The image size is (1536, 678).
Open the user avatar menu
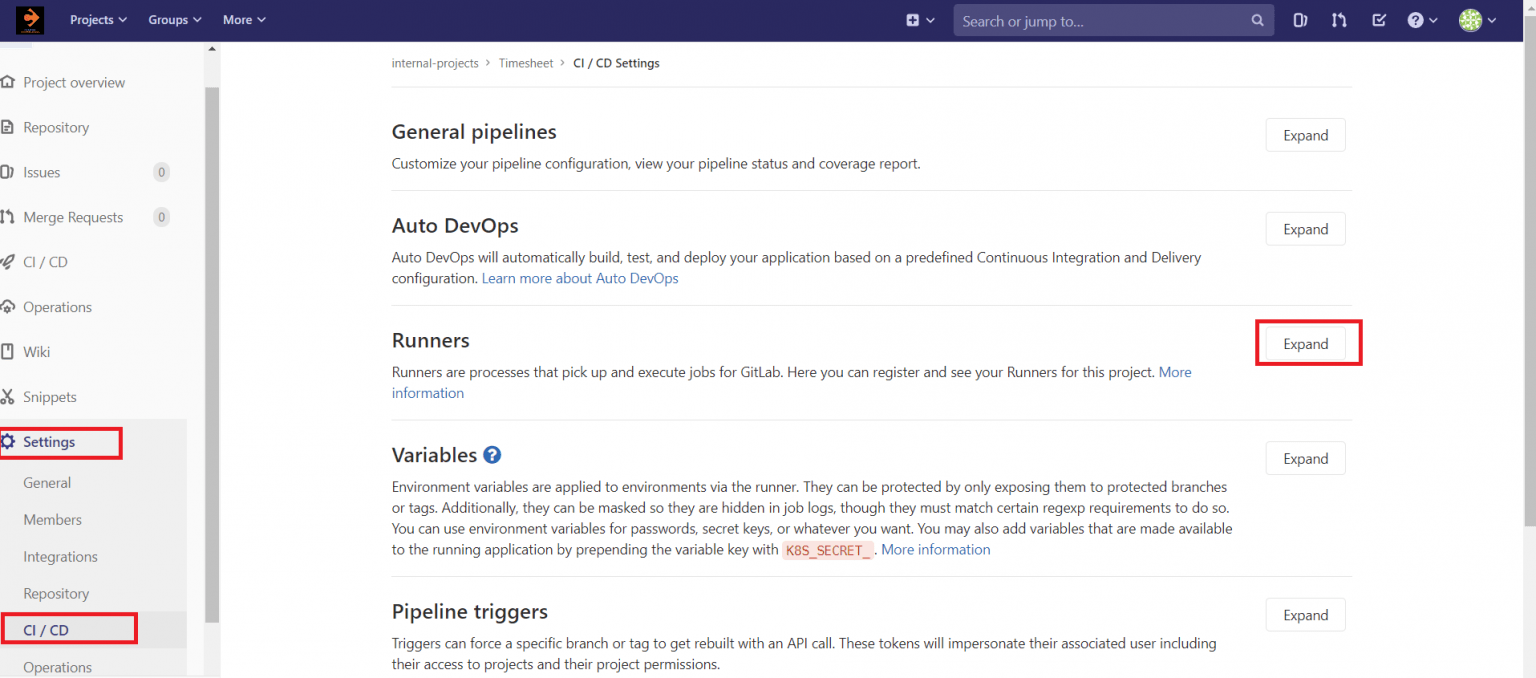pos(1477,20)
